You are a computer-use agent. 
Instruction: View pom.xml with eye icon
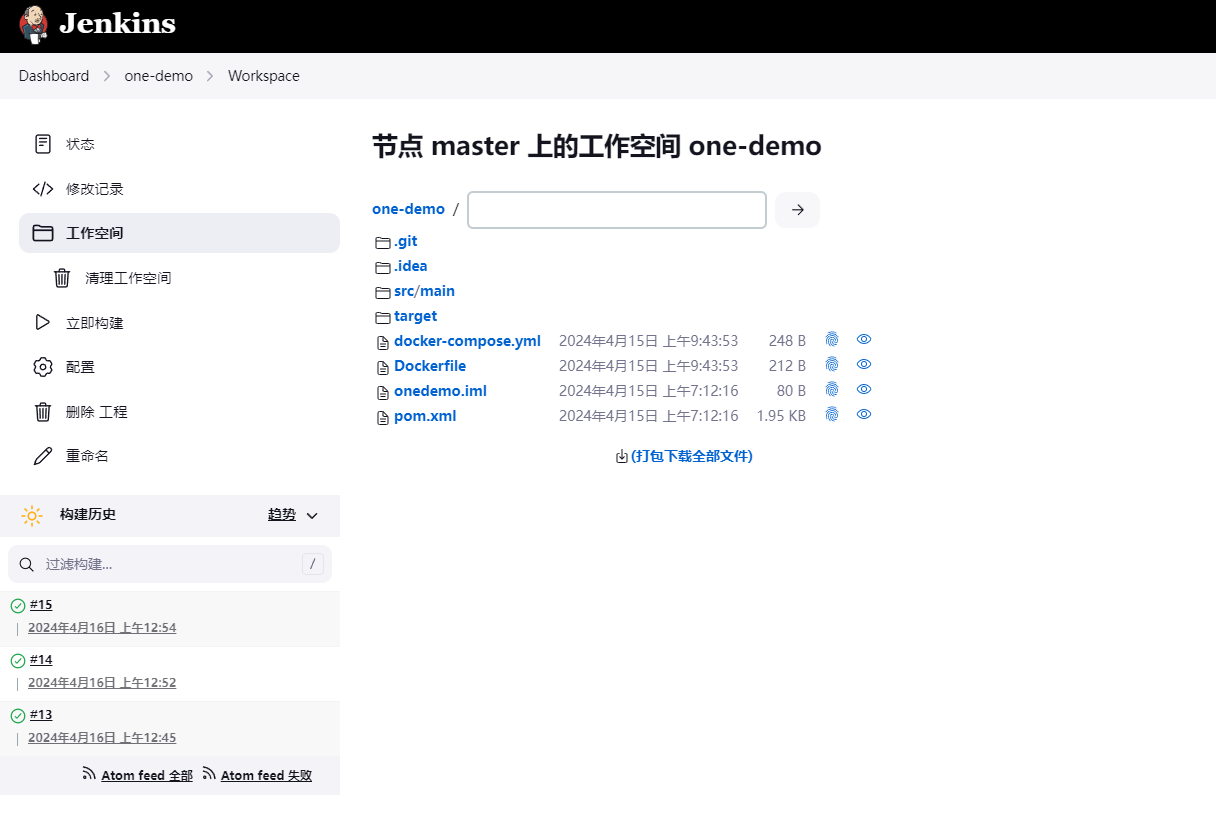[x=864, y=415]
